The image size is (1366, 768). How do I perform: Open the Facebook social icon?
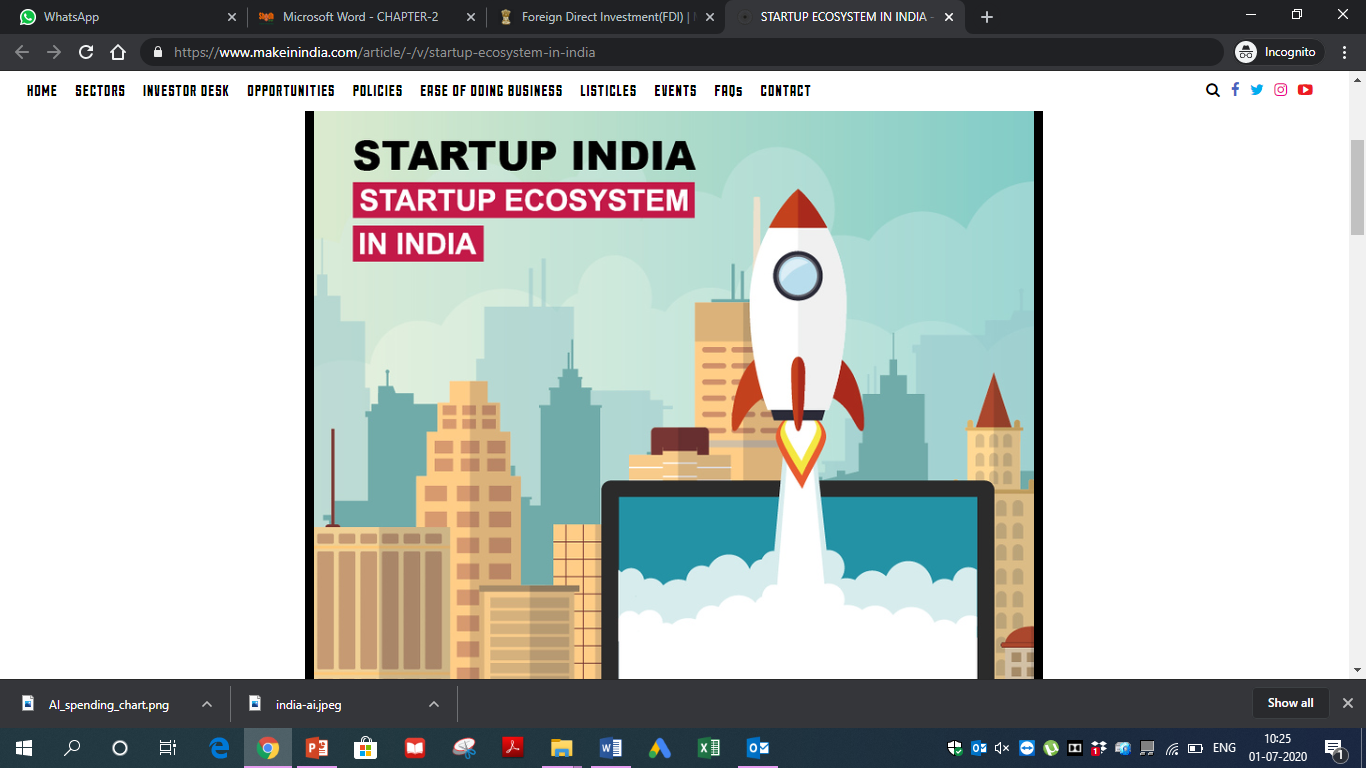coord(1235,89)
